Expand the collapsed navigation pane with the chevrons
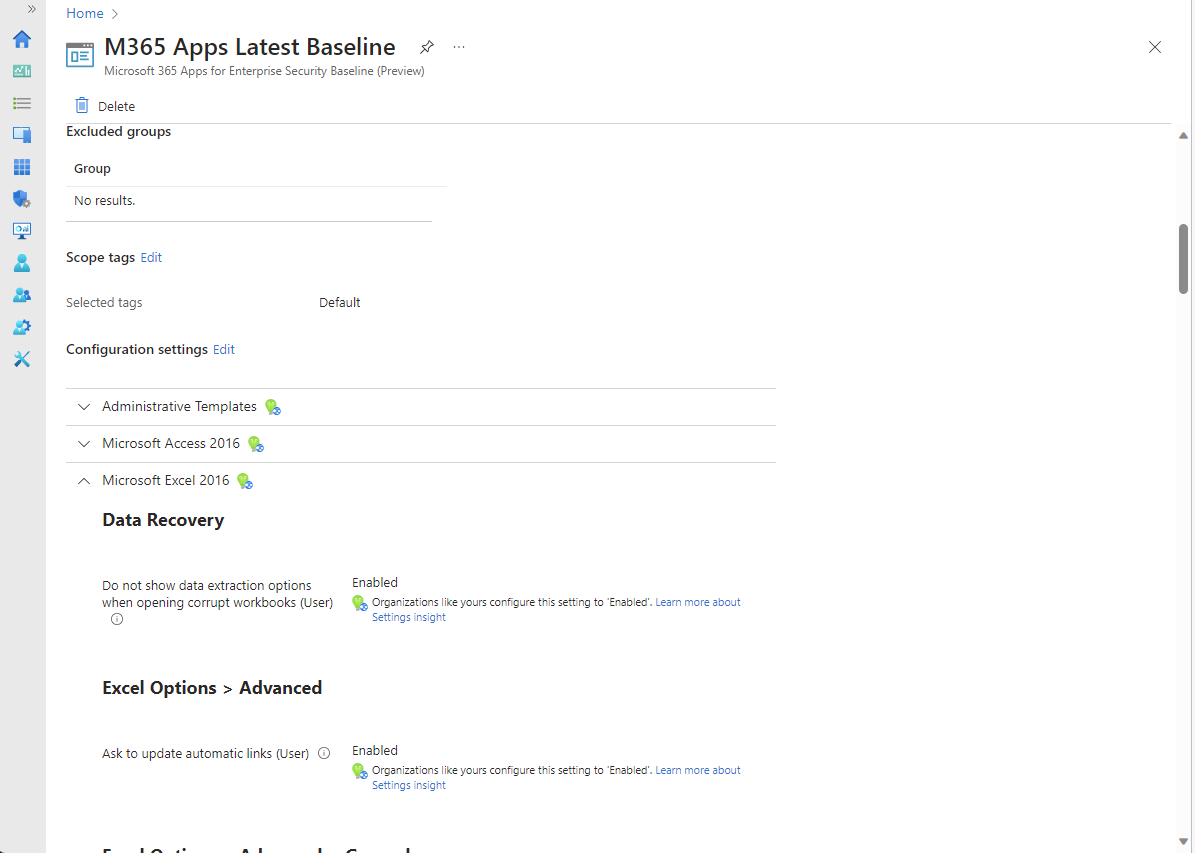This screenshot has width=1195, height=853. [x=31, y=8]
